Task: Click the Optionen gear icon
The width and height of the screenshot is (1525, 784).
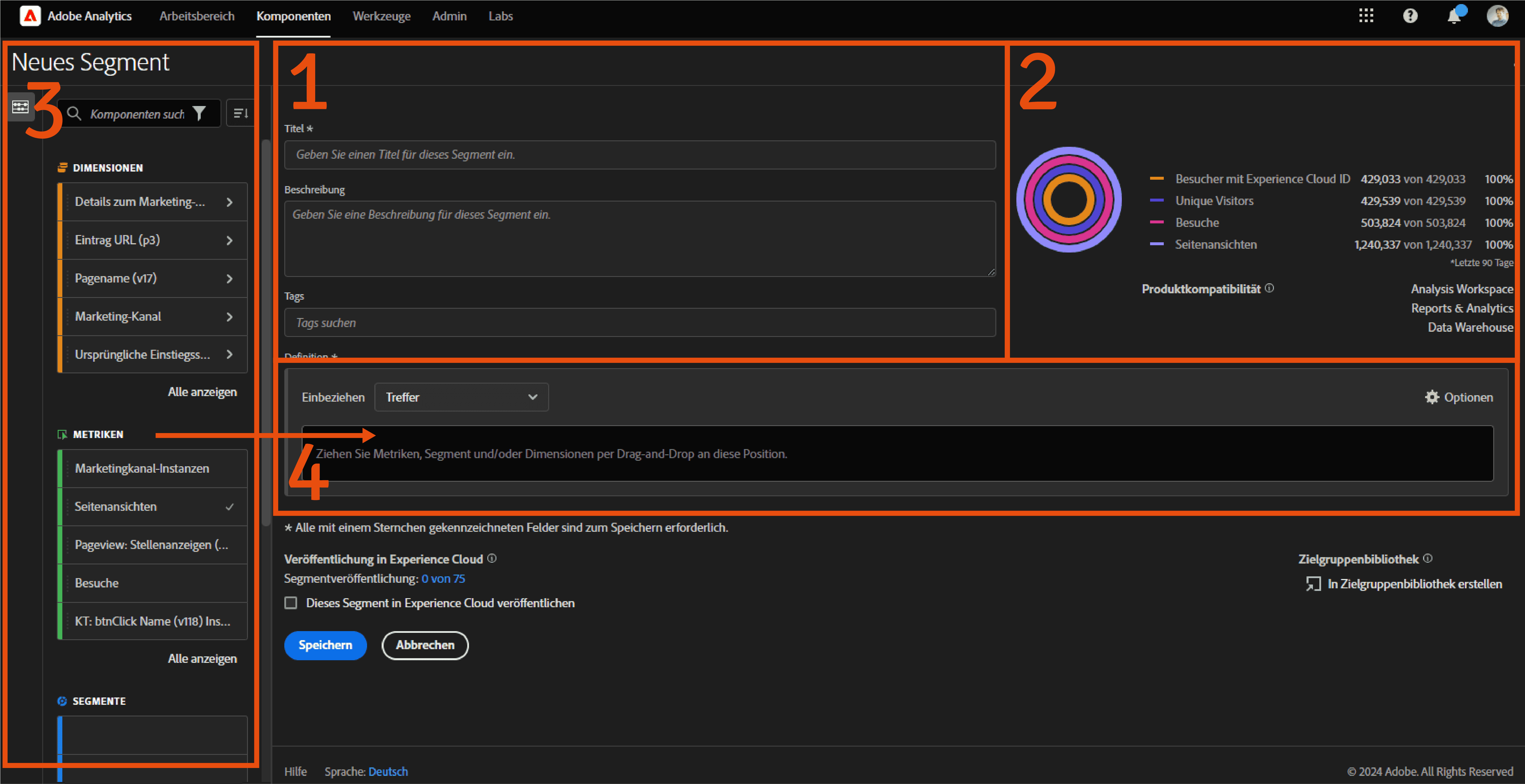Action: click(1431, 397)
